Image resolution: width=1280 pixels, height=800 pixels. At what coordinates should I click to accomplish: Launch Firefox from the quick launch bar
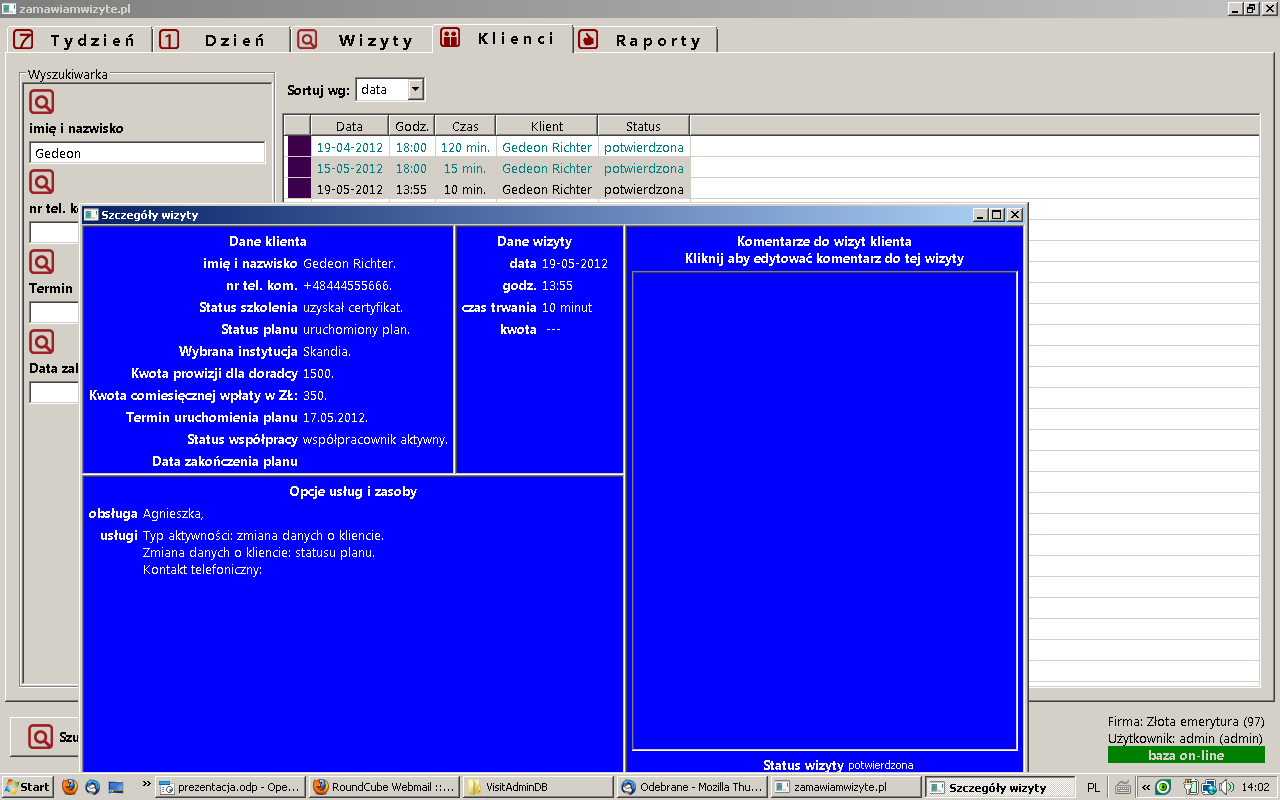69,787
